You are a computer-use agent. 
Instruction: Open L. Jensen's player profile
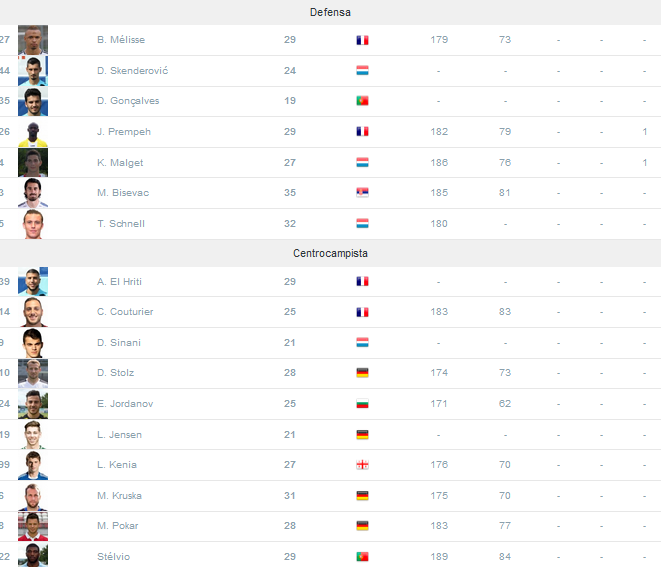119,435
